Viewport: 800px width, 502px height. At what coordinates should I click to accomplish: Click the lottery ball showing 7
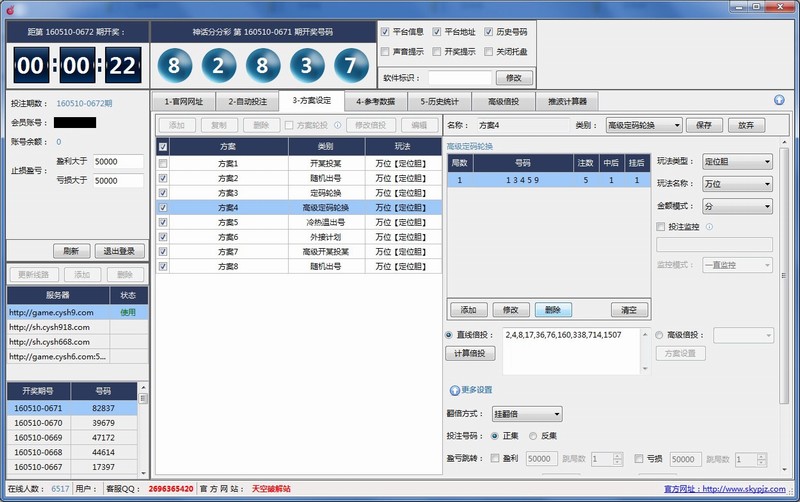coord(349,67)
